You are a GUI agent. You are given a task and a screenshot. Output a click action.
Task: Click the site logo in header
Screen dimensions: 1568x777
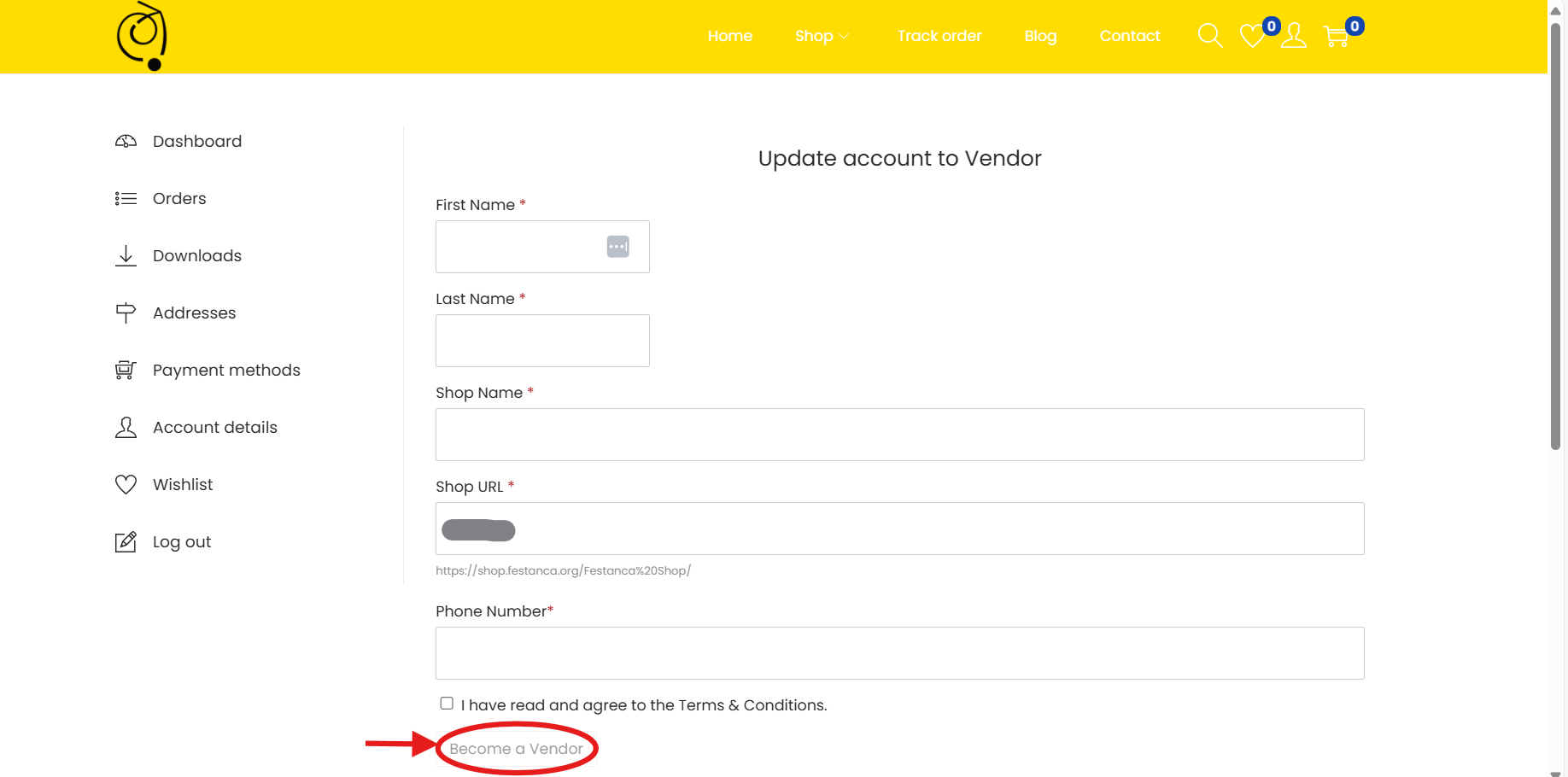click(142, 36)
